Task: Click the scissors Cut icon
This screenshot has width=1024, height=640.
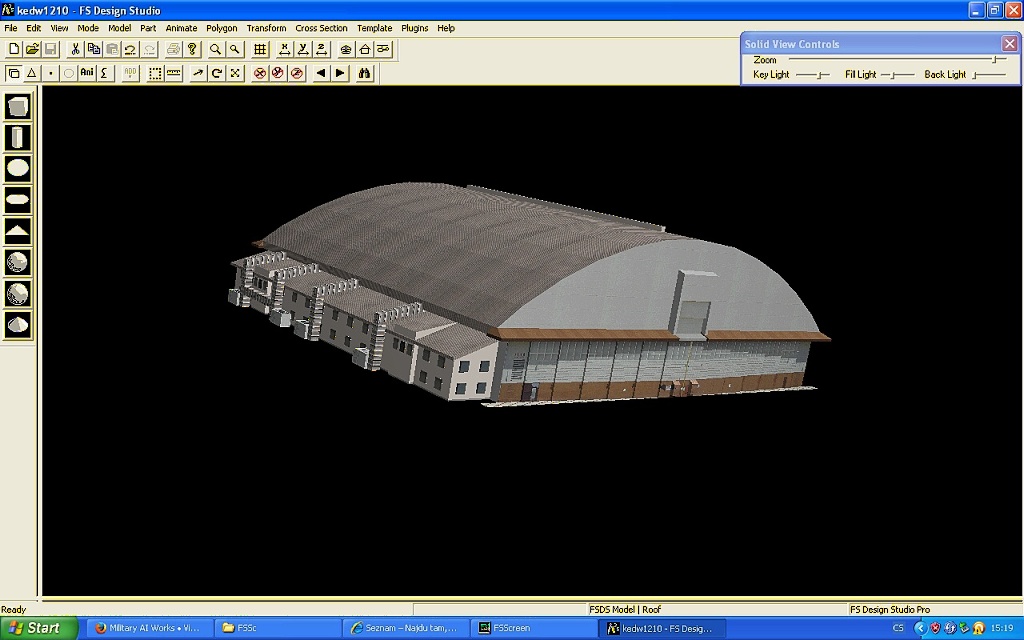Action: (x=75, y=49)
